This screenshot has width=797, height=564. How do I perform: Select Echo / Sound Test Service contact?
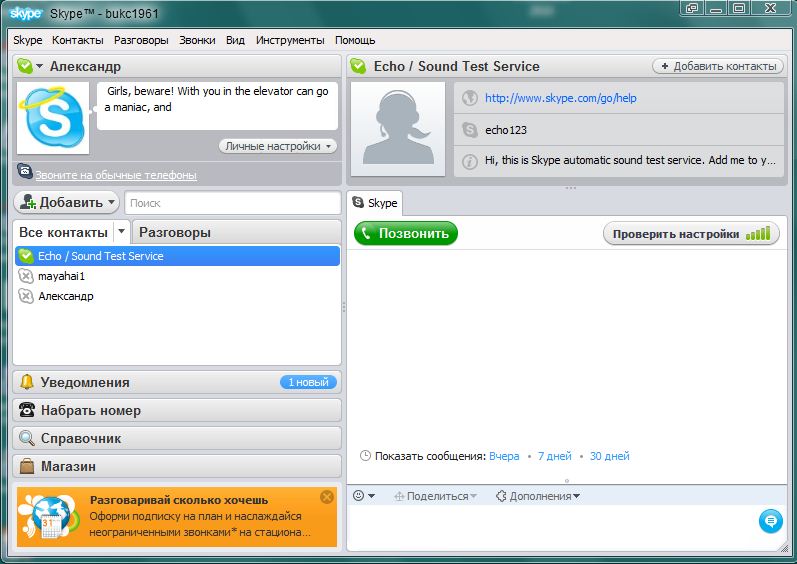[x=177, y=256]
